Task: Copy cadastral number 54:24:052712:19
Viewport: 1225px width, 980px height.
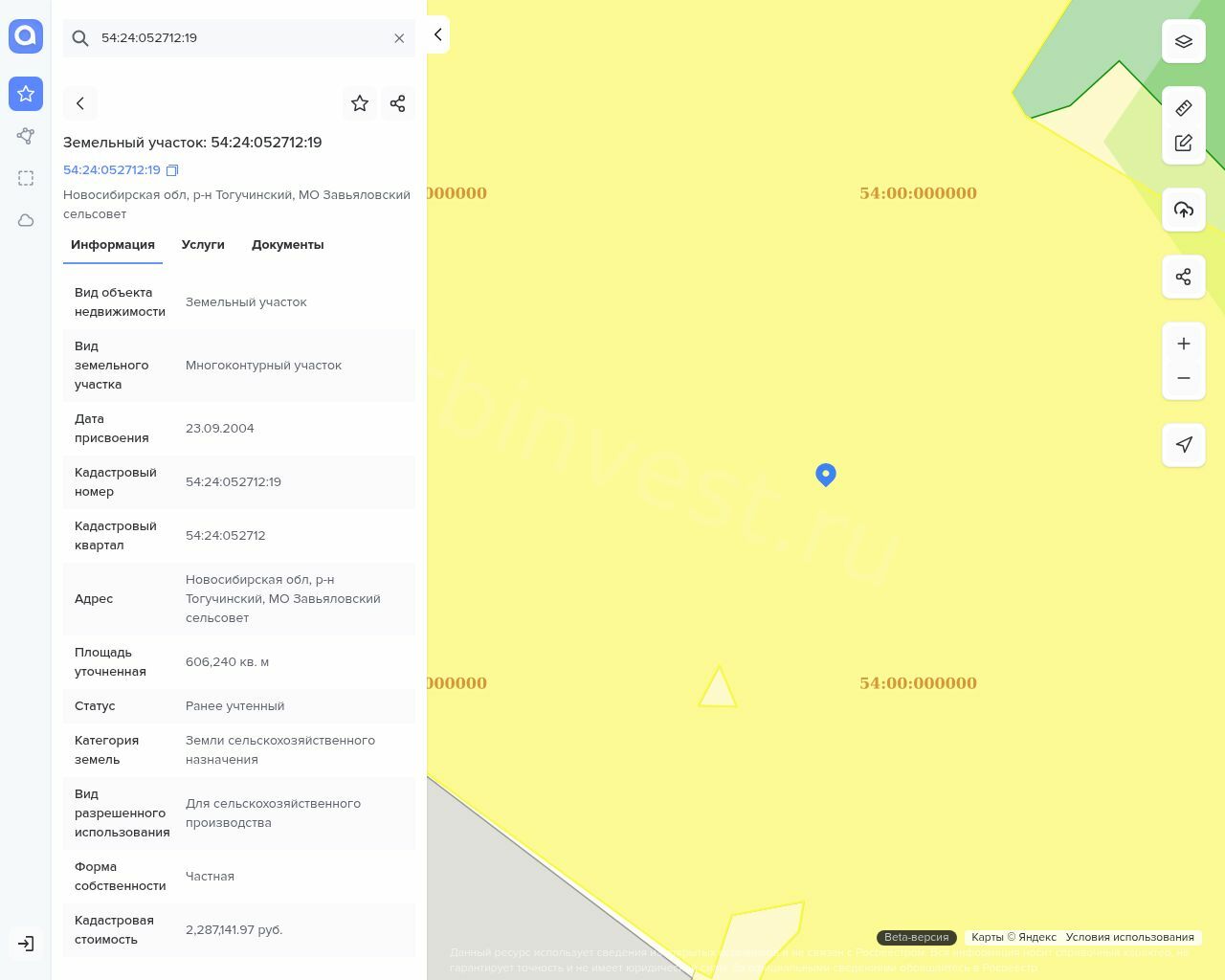Action: (172, 170)
